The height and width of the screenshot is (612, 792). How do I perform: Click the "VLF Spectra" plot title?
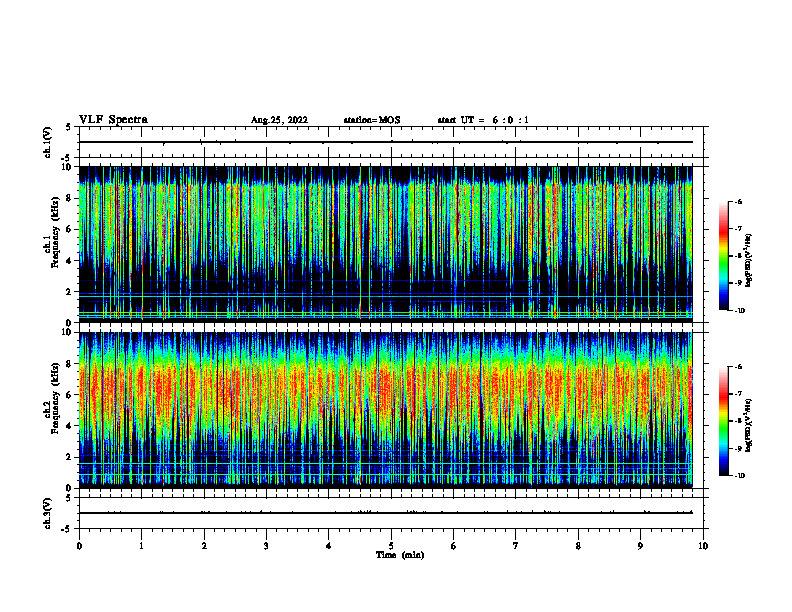[114, 119]
